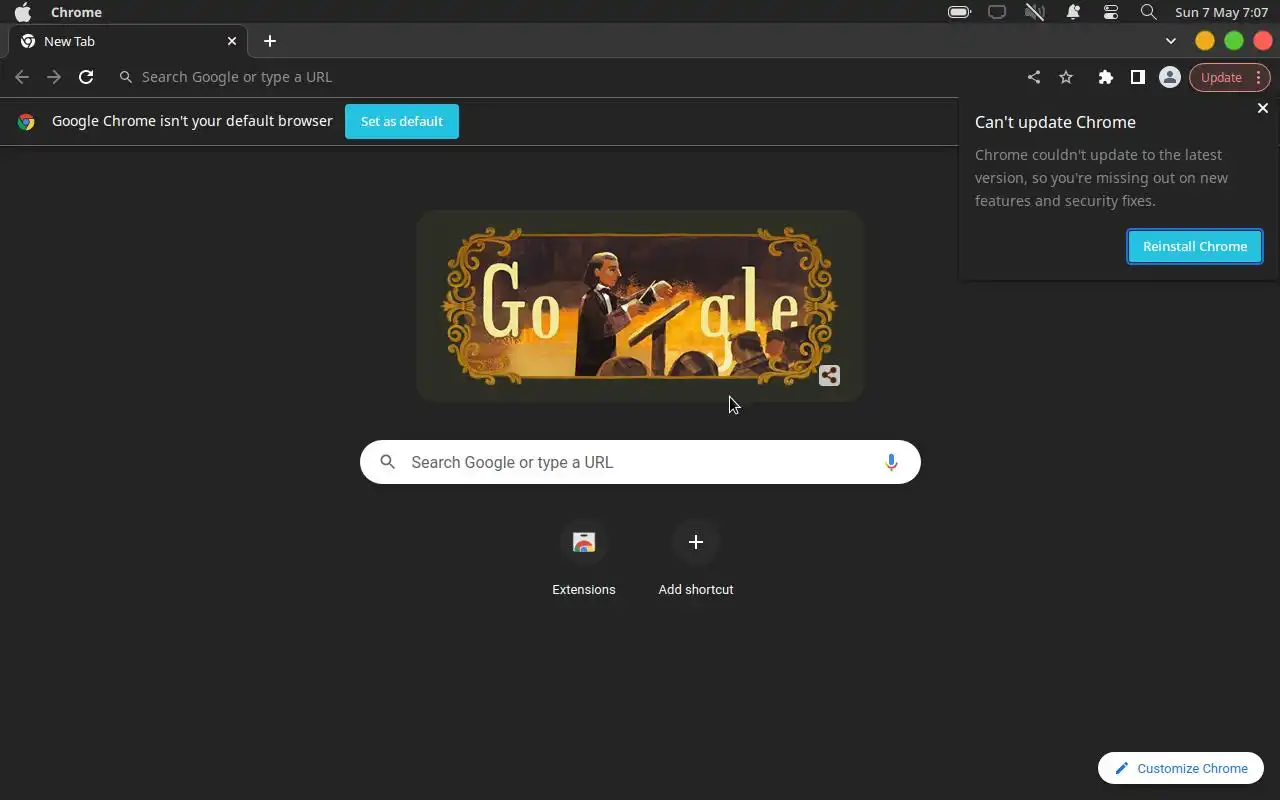This screenshot has height=800, width=1280.
Task: Open Customize Chrome
Action: [1181, 768]
